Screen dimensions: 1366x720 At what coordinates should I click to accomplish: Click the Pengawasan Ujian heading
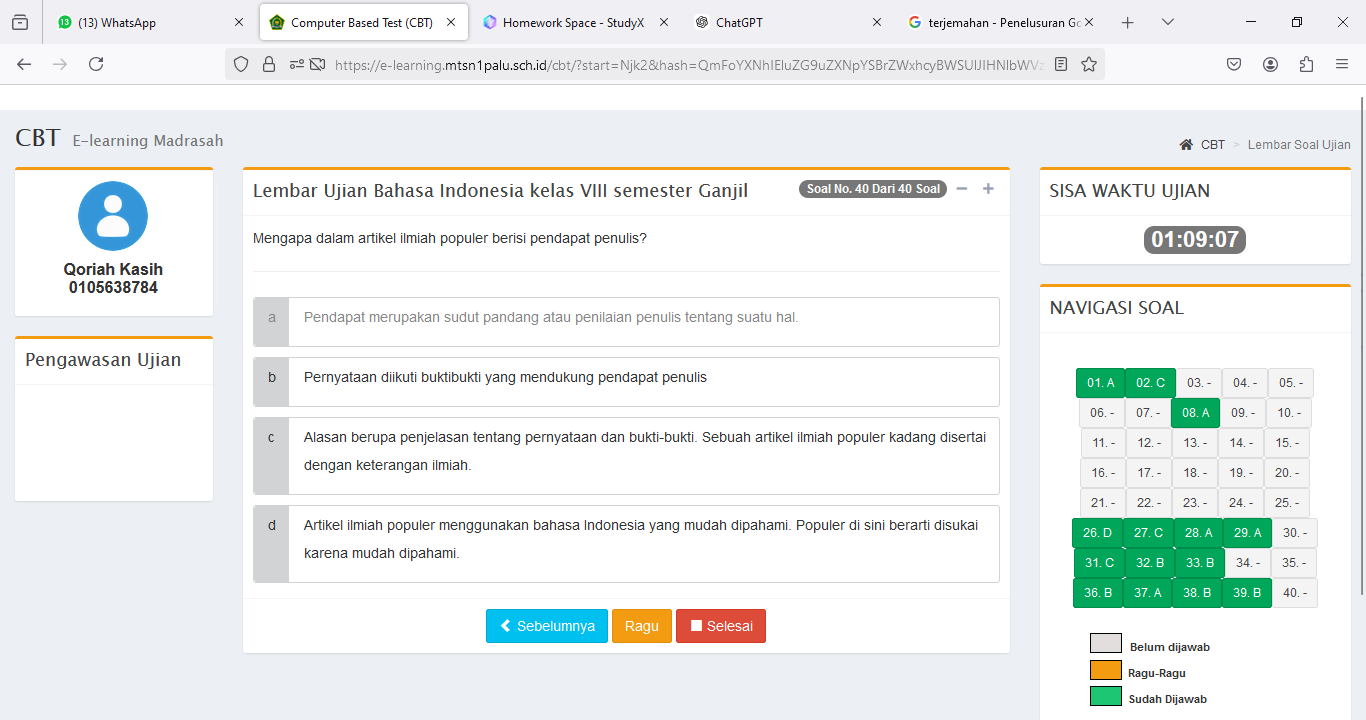(103, 360)
